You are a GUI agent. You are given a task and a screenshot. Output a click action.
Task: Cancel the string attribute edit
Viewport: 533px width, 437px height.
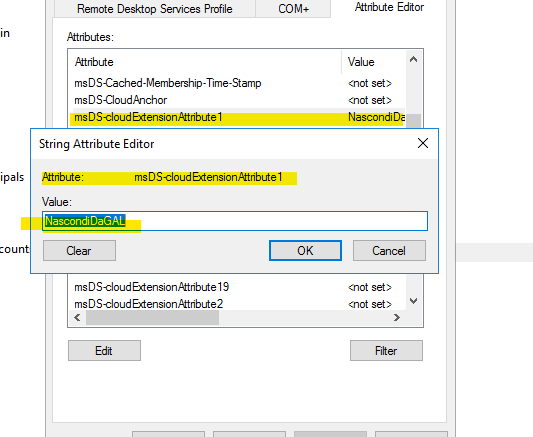pos(389,251)
